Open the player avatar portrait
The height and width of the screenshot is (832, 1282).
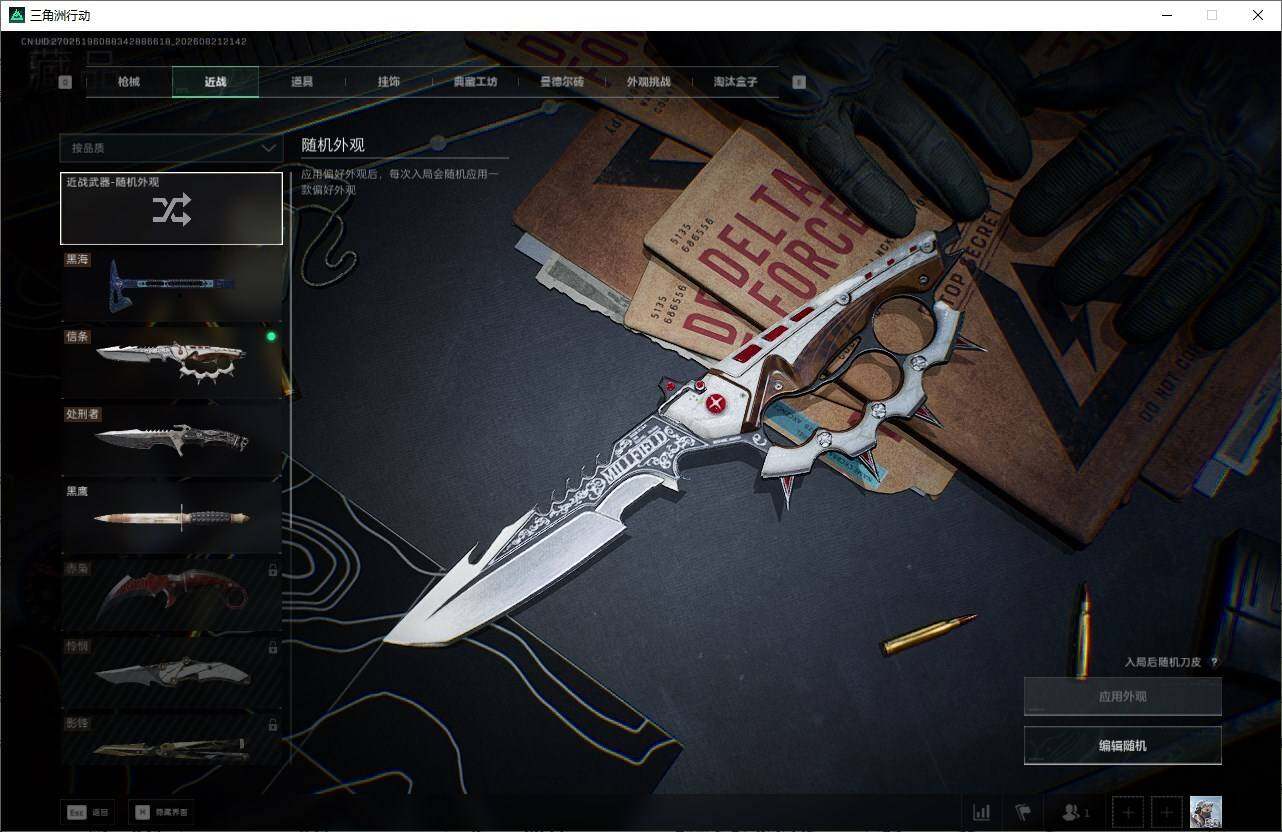(1206, 812)
